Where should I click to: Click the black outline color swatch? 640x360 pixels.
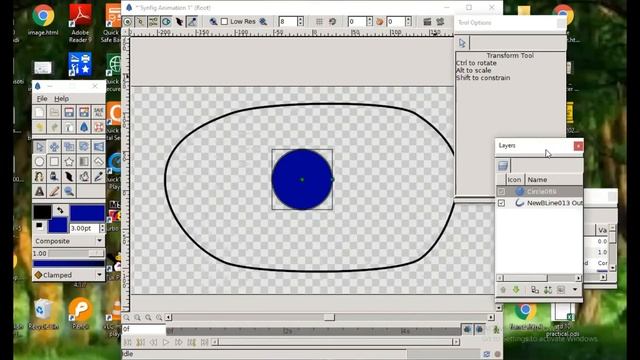coord(42,212)
